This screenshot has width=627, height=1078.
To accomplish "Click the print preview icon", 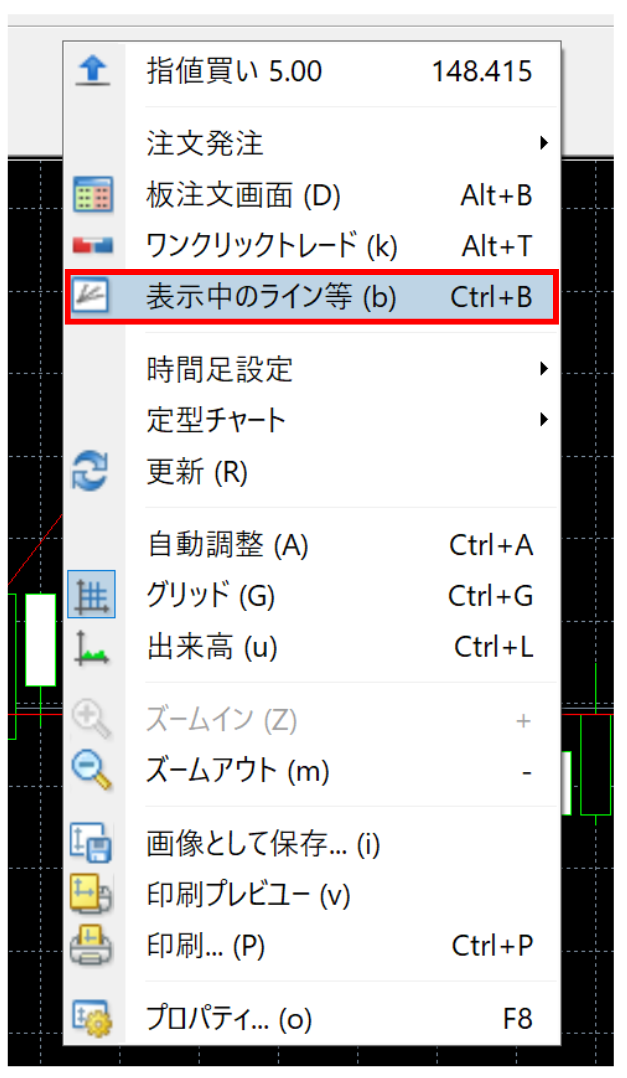I will coord(91,894).
